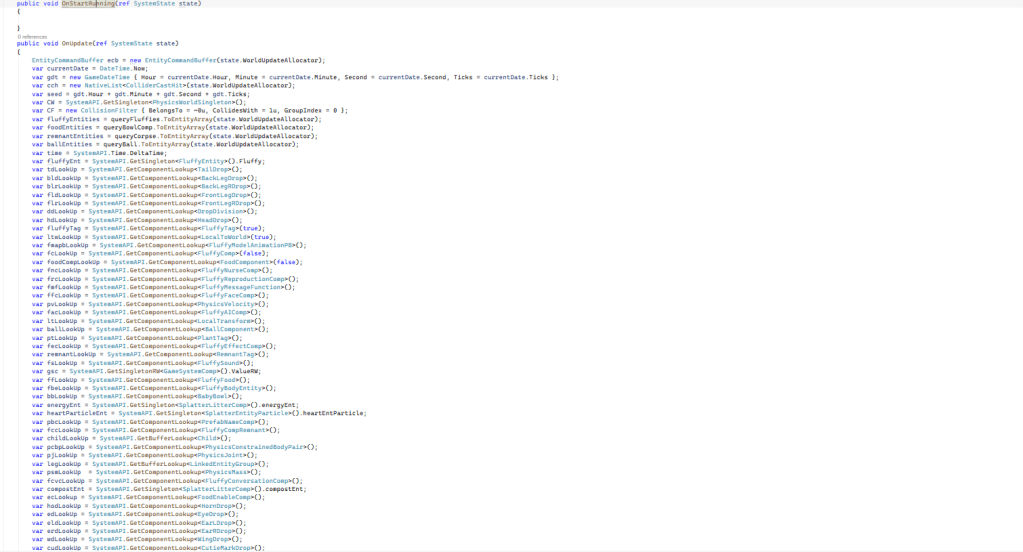Click 'LocalToWorld' in the ltwLookUp line

(224, 237)
